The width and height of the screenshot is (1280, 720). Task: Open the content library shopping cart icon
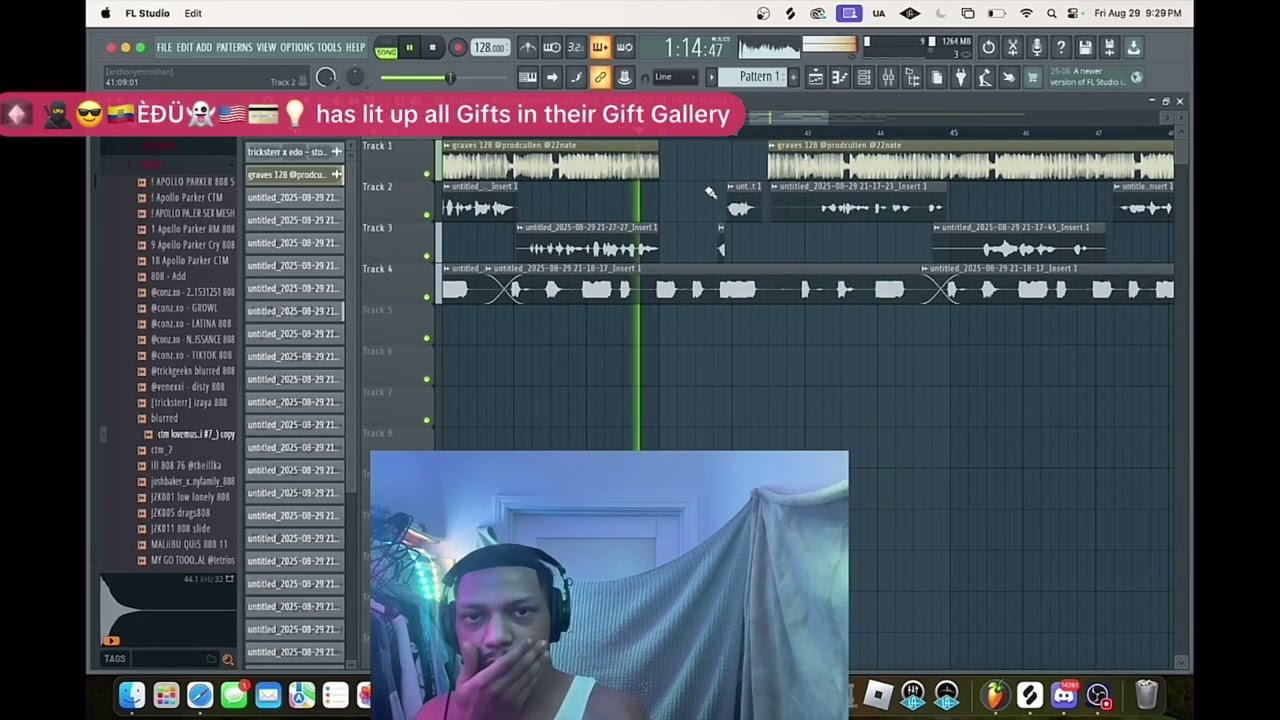(1033, 77)
